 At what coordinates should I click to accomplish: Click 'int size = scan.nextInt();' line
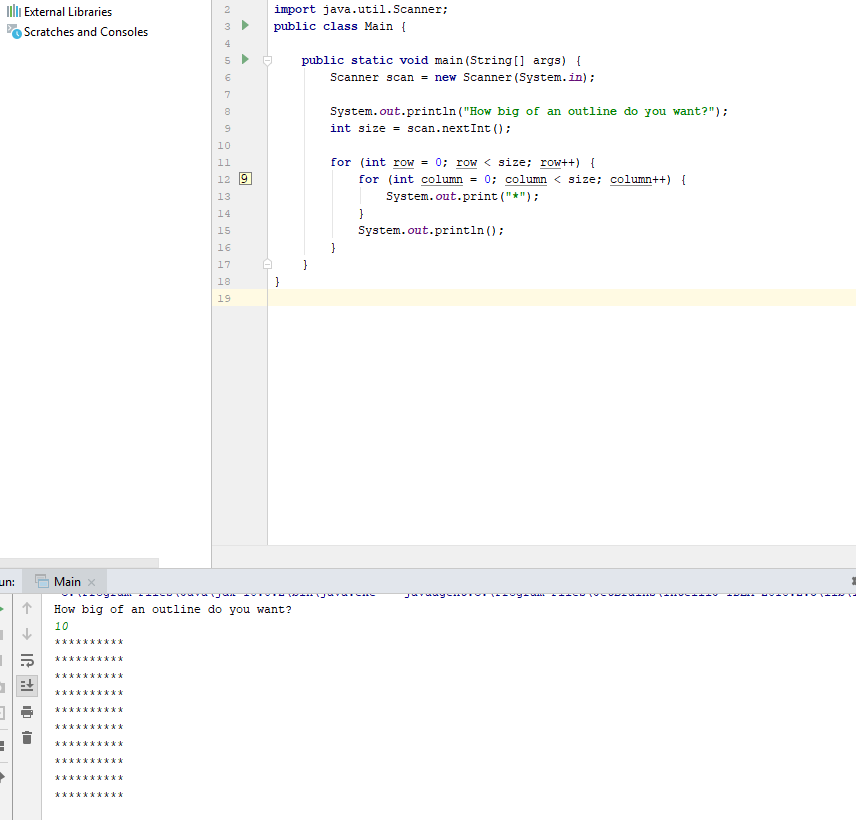(420, 128)
